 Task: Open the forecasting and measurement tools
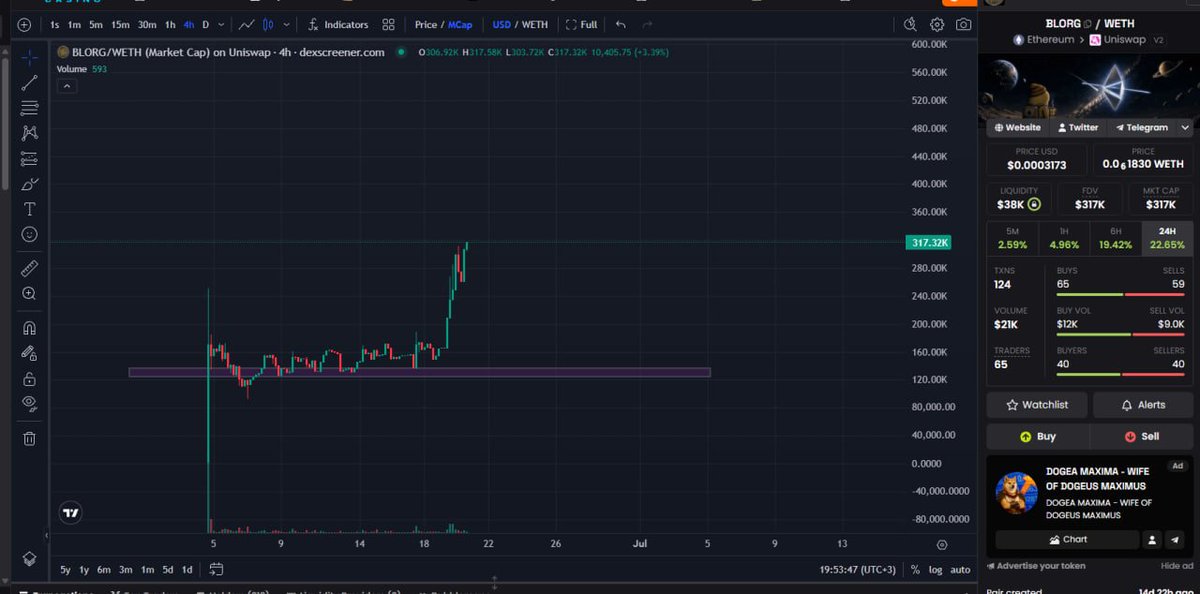(x=29, y=158)
